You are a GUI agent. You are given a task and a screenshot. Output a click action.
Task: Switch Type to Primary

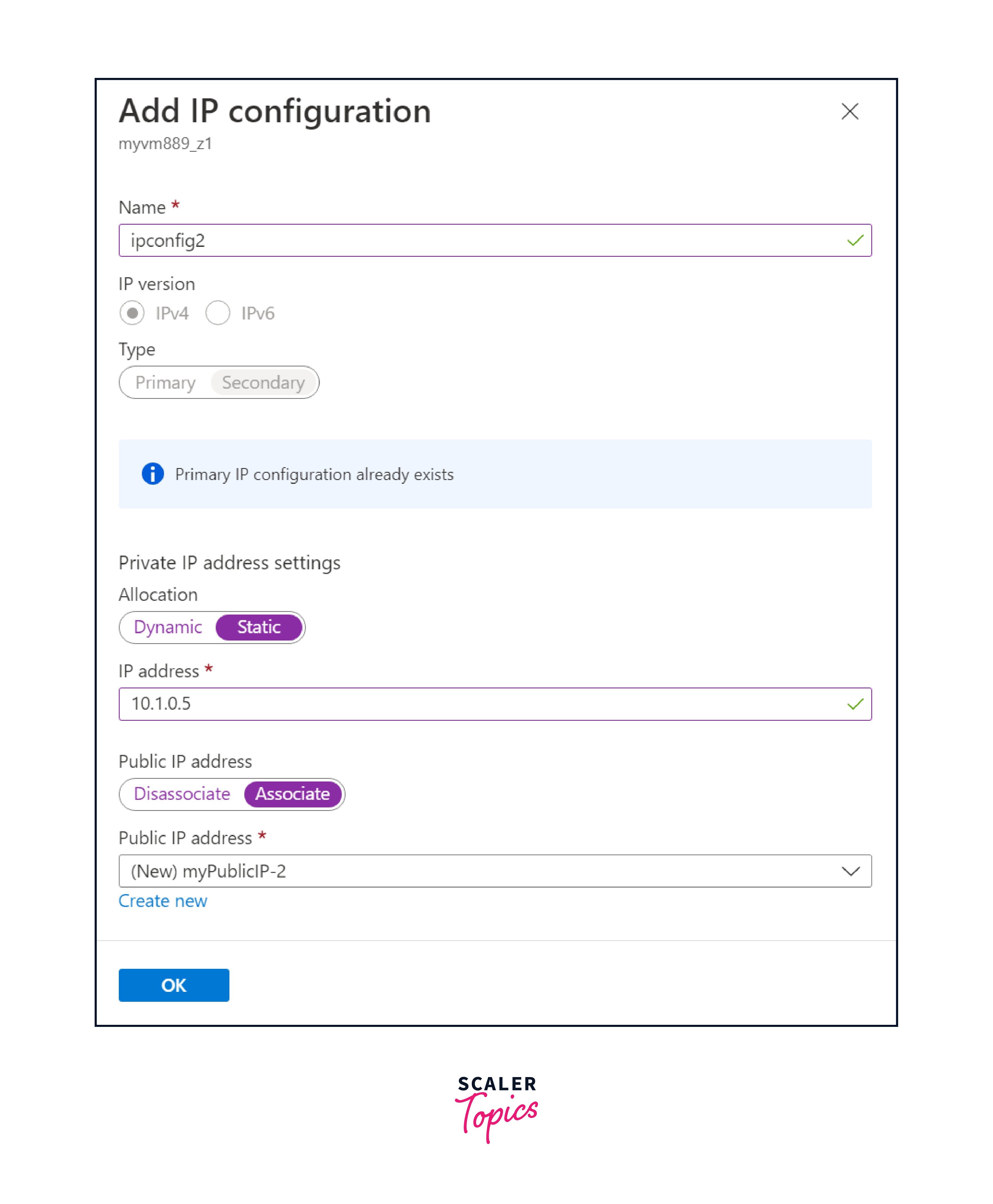pyautogui.click(x=165, y=383)
